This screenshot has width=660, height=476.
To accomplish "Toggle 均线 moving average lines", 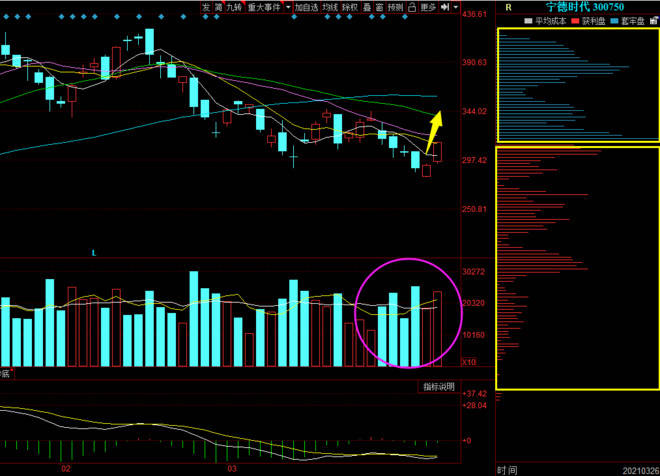I will 330,7.
